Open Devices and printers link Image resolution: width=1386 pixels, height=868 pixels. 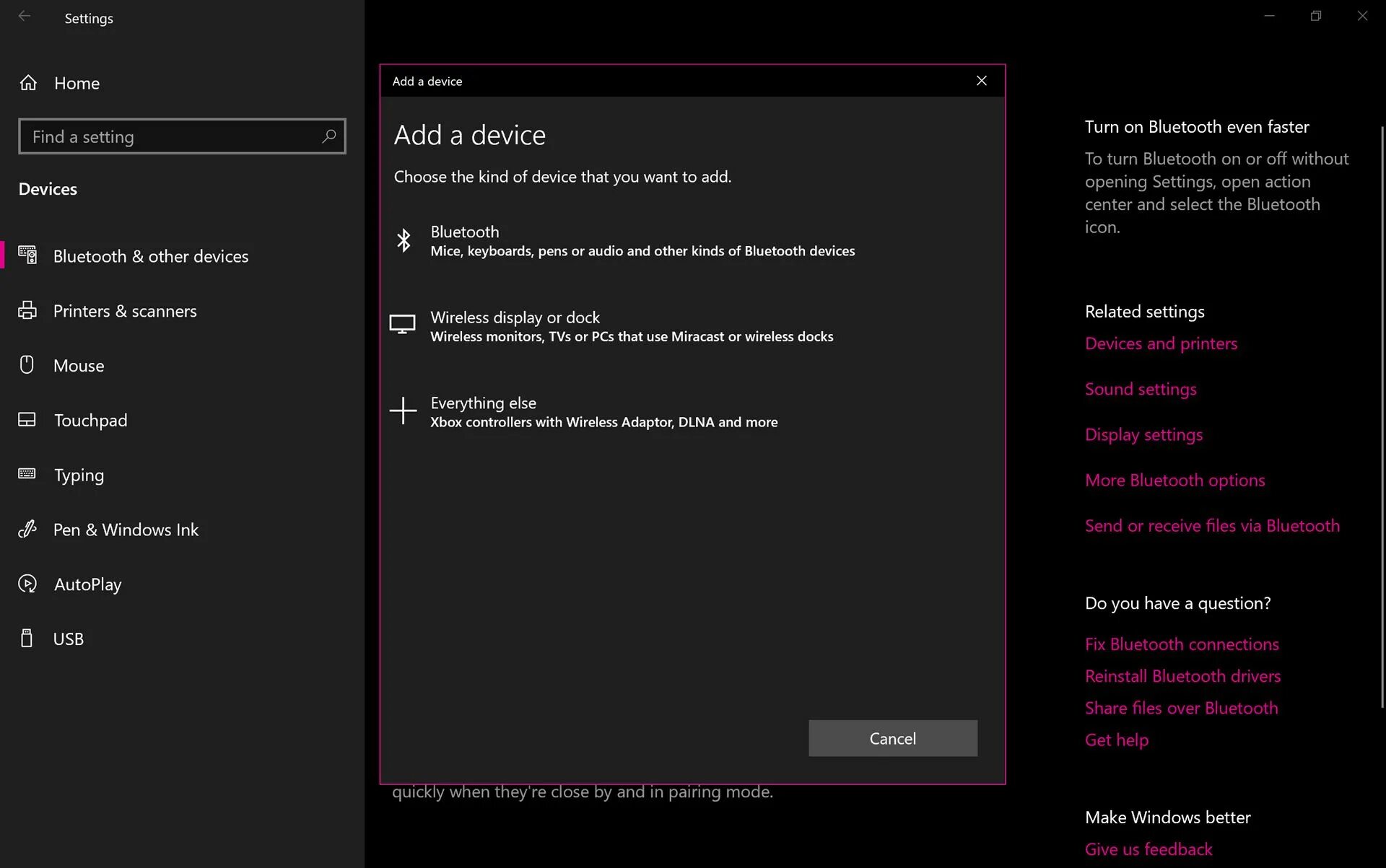tap(1161, 343)
